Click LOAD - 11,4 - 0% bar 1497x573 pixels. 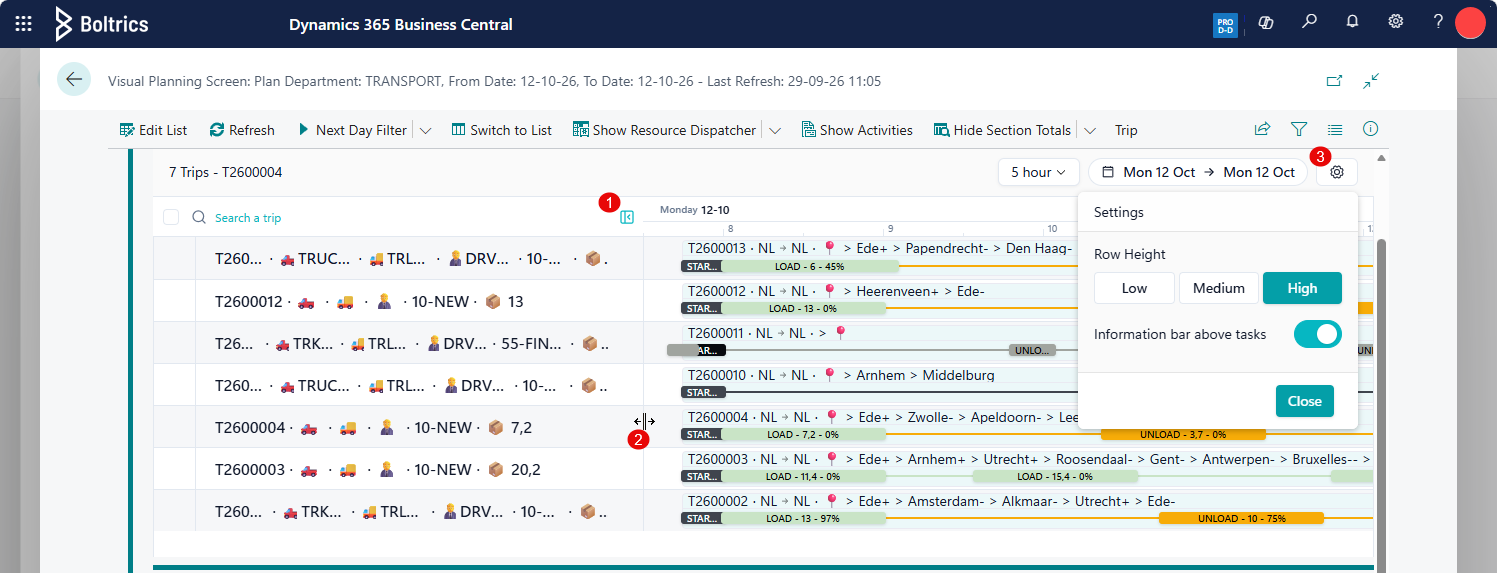pos(802,476)
